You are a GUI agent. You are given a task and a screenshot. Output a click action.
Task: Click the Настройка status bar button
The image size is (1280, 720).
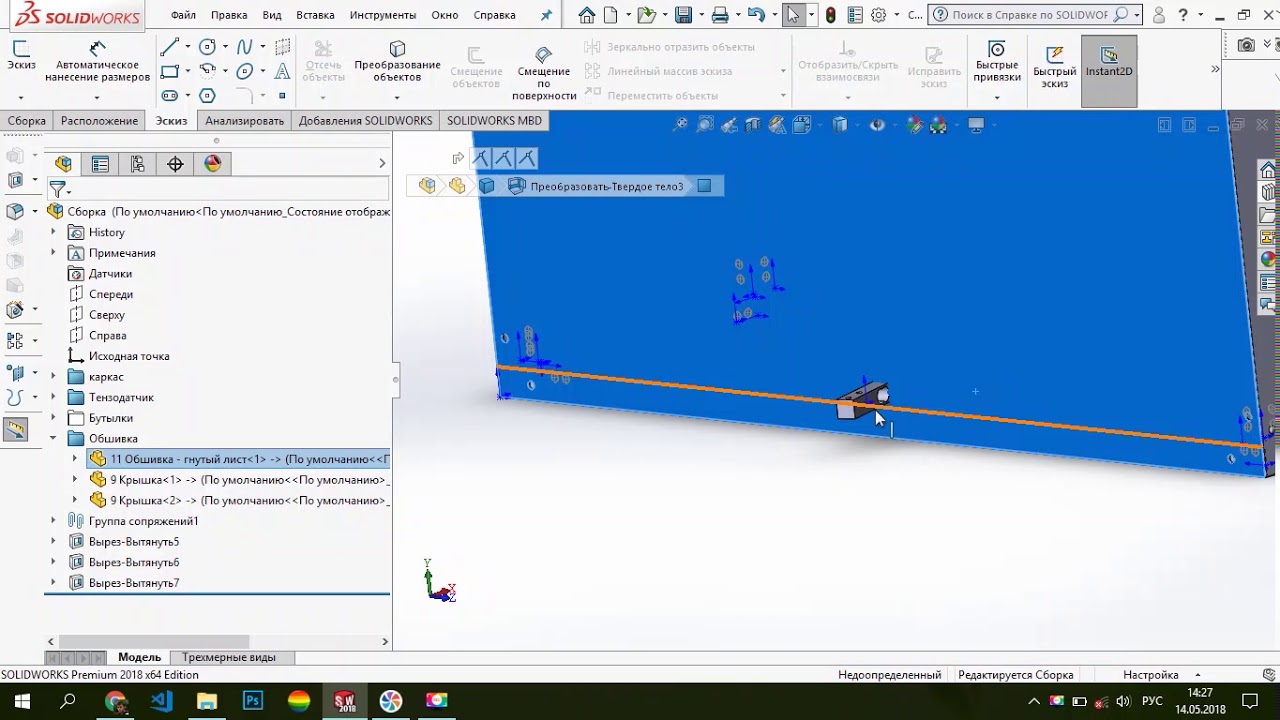point(1151,675)
